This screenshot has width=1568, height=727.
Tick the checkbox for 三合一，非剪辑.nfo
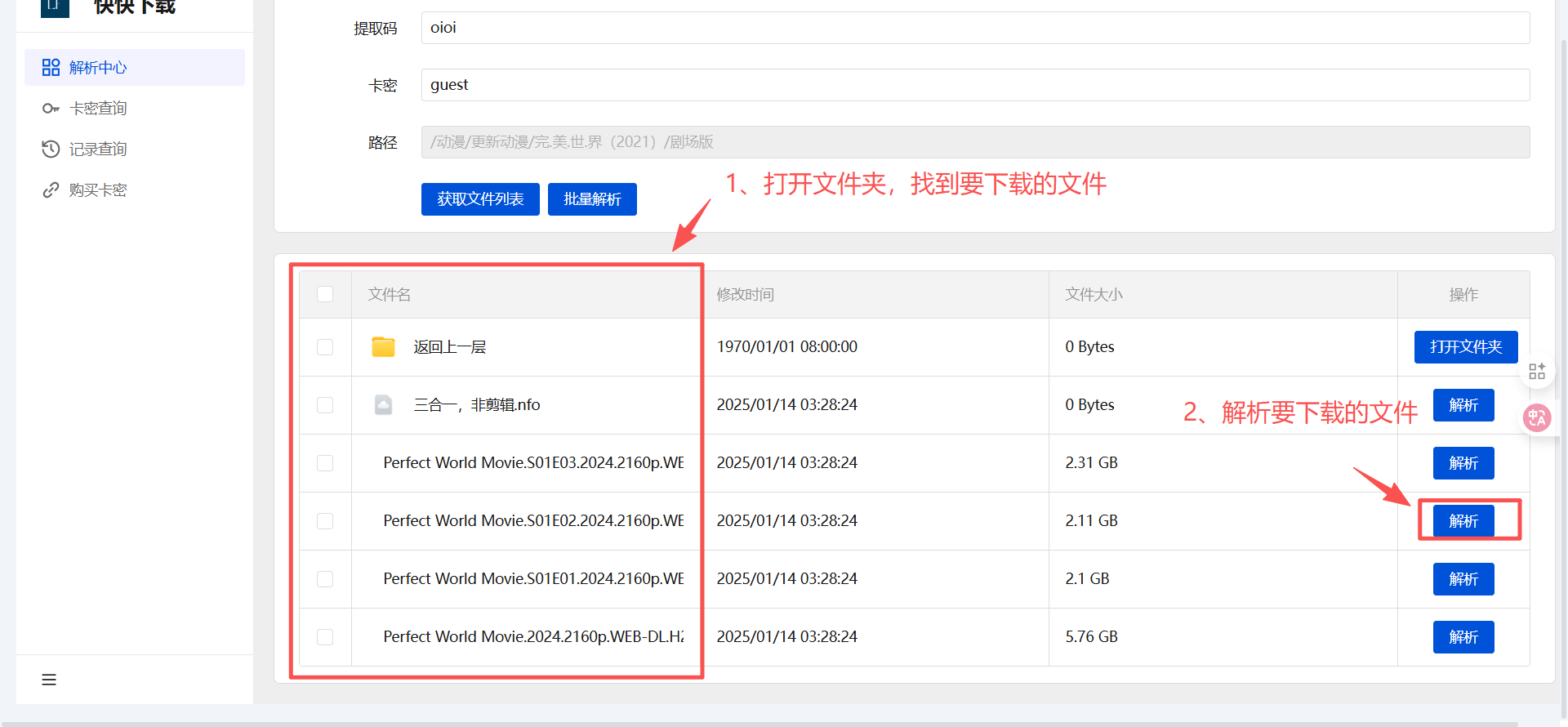point(325,405)
